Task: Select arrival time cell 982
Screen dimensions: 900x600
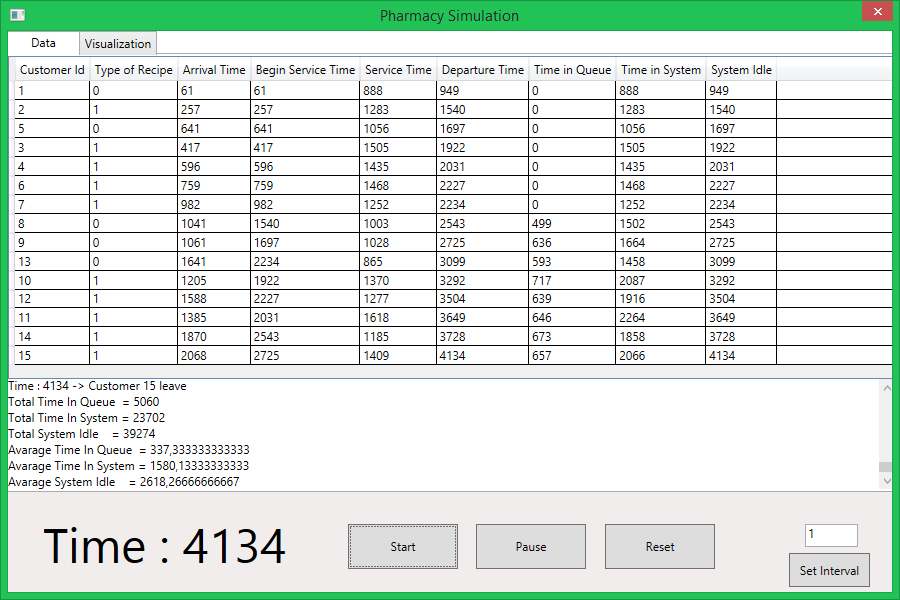Action: [214, 204]
